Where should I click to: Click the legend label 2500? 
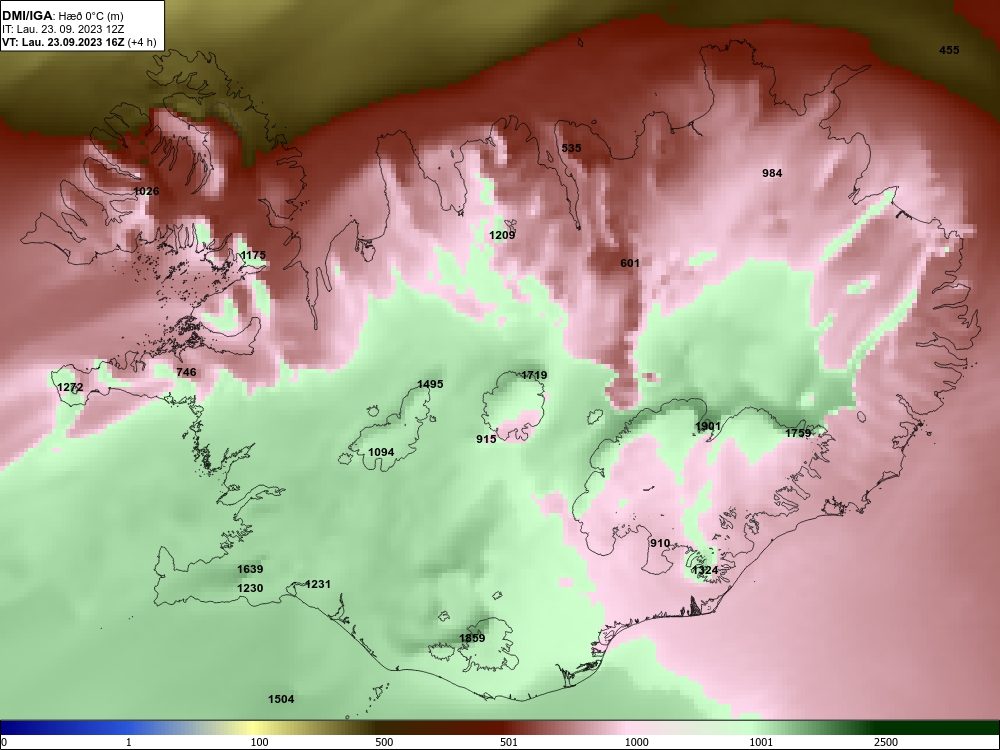pyautogui.click(x=886, y=742)
